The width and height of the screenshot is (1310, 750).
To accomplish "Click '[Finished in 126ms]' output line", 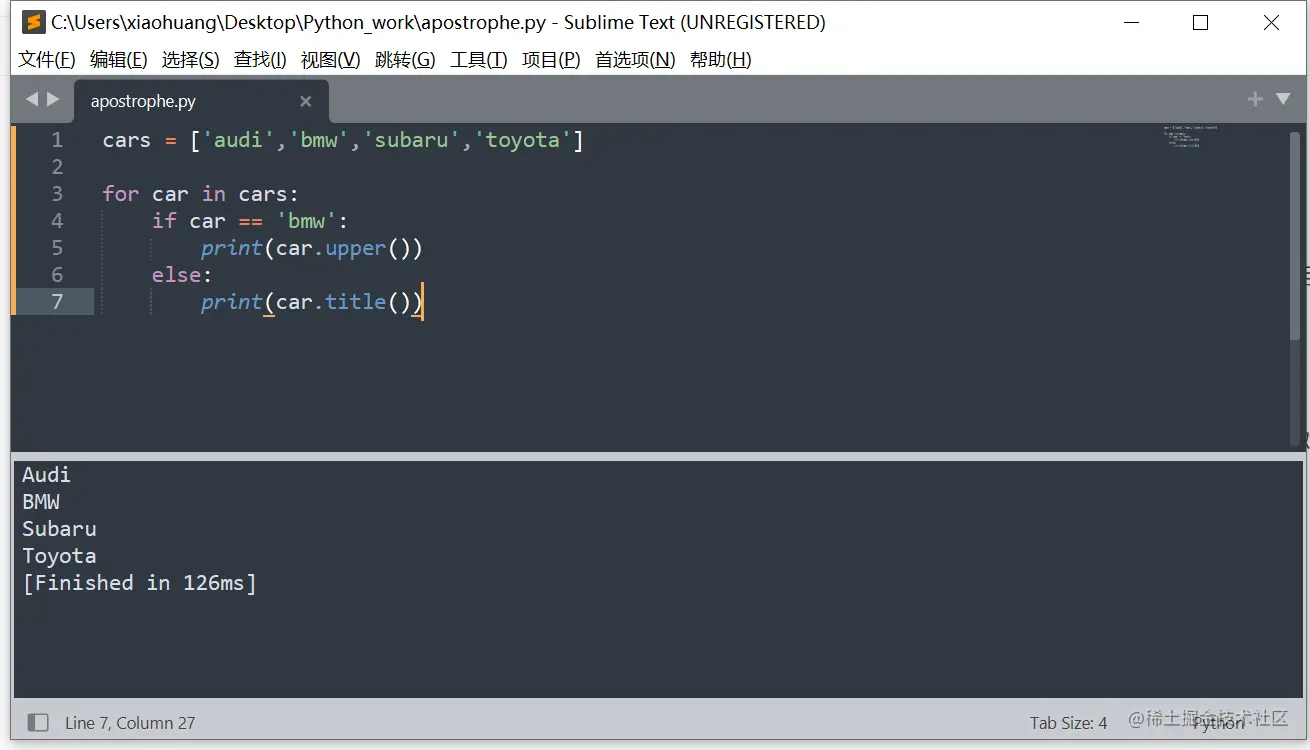I will tap(139, 583).
